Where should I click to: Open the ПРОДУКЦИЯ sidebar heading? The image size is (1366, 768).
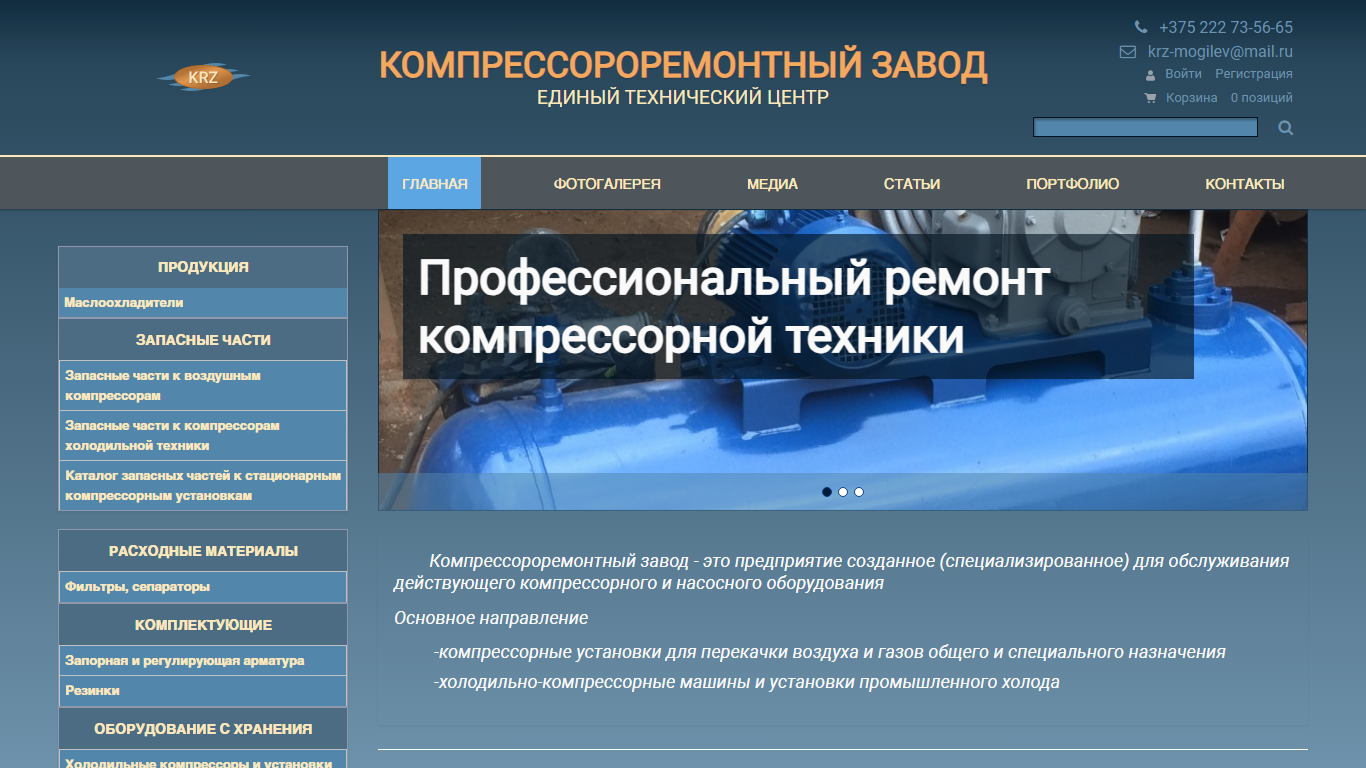[203, 267]
